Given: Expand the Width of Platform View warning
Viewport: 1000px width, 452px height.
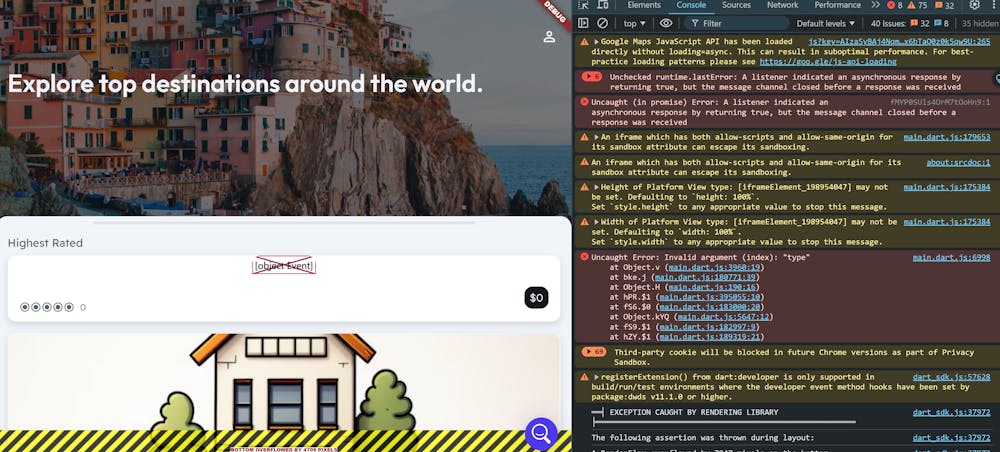Looking at the screenshot, I should pos(596,222).
